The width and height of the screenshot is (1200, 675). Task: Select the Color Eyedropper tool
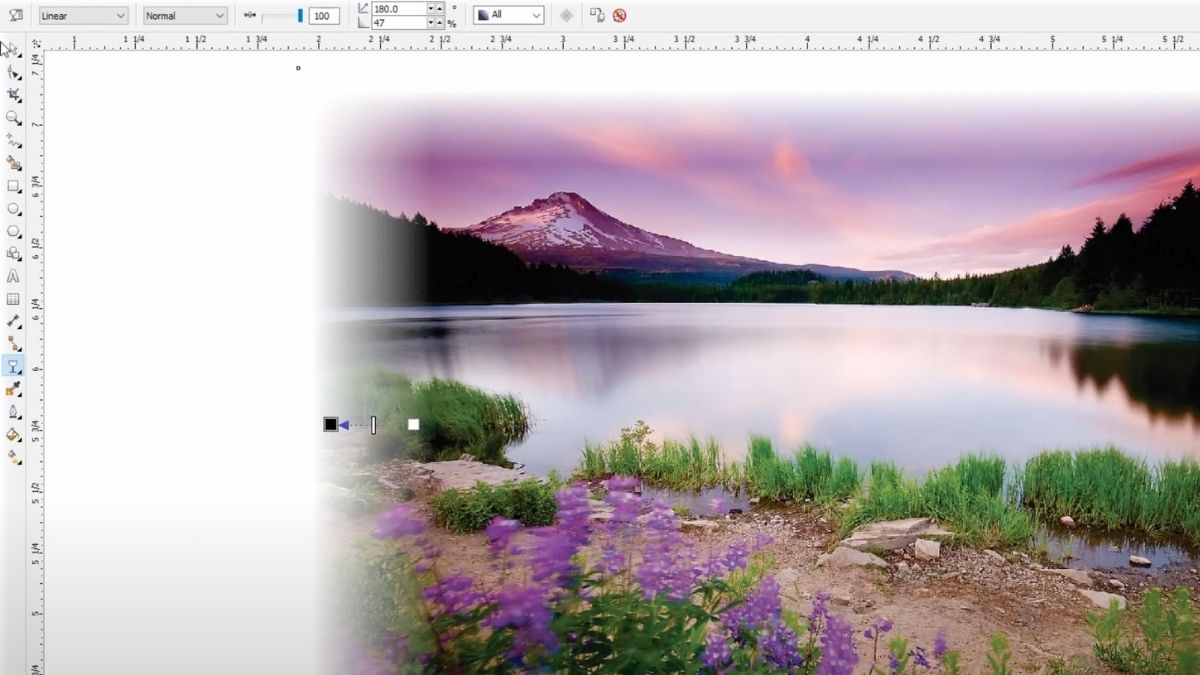point(14,388)
